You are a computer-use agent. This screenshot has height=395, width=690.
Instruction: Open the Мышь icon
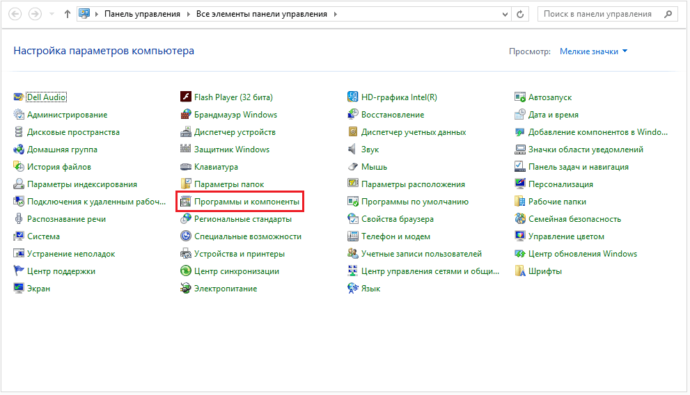[352, 167]
